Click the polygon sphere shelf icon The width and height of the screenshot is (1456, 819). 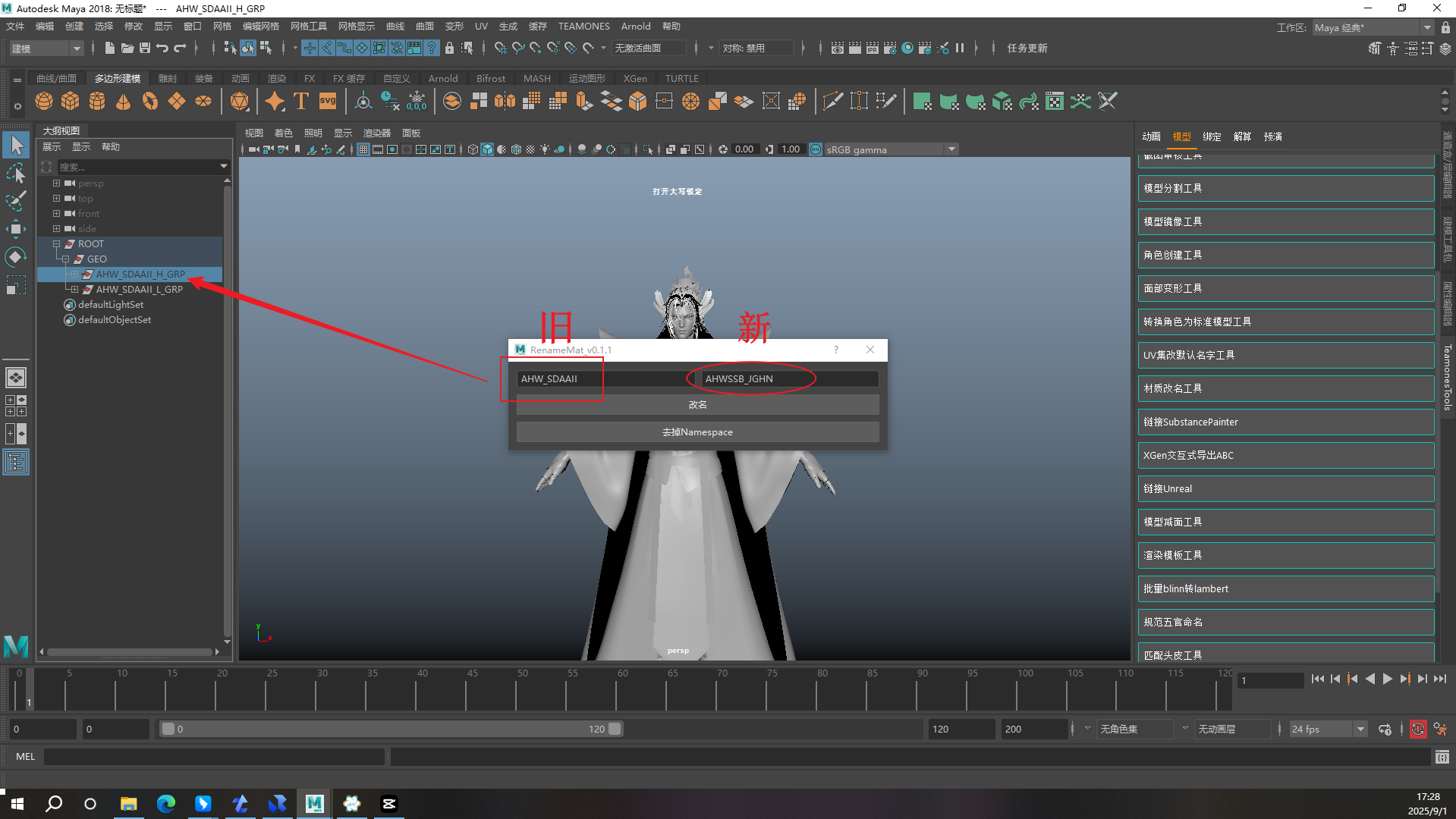(44, 101)
